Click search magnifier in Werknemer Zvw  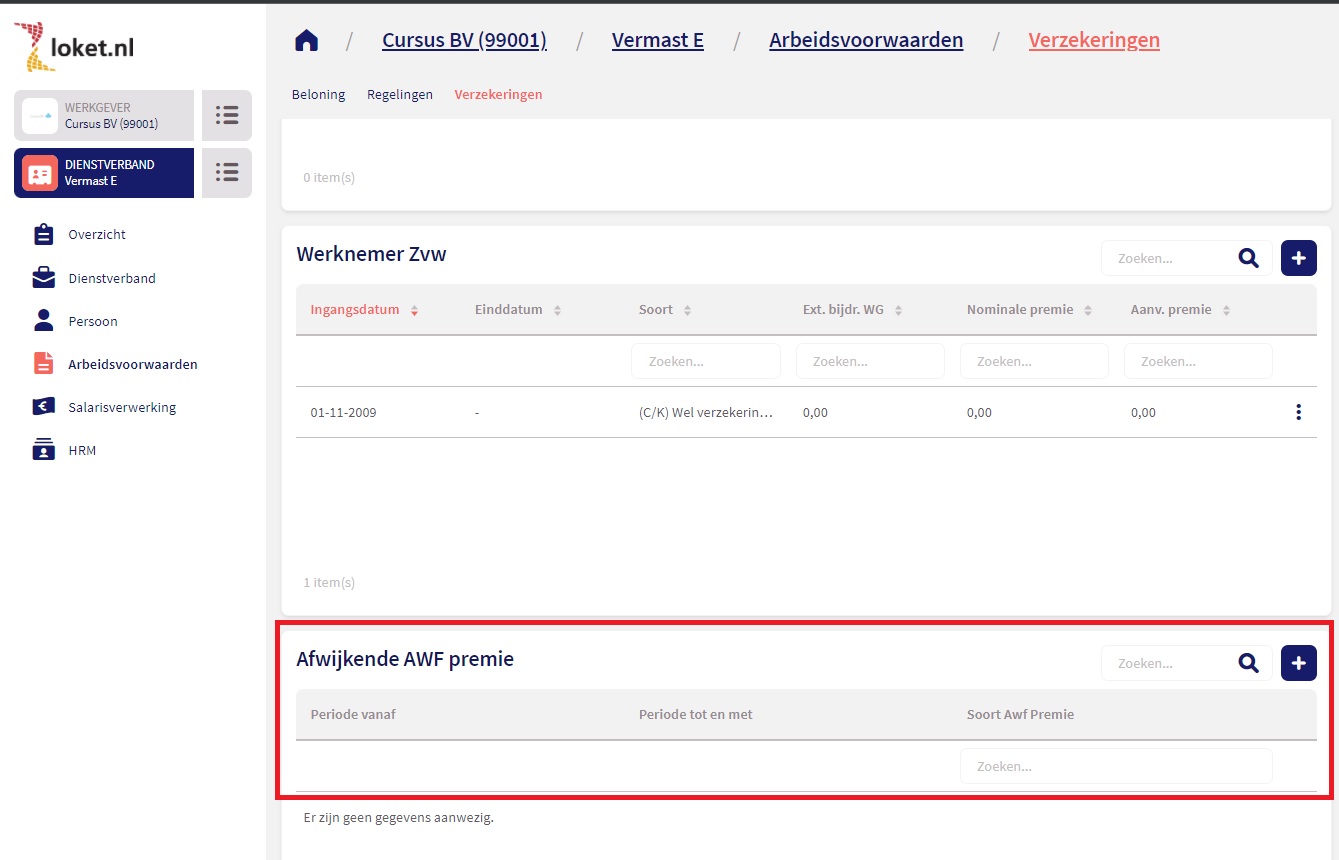click(1248, 258)
